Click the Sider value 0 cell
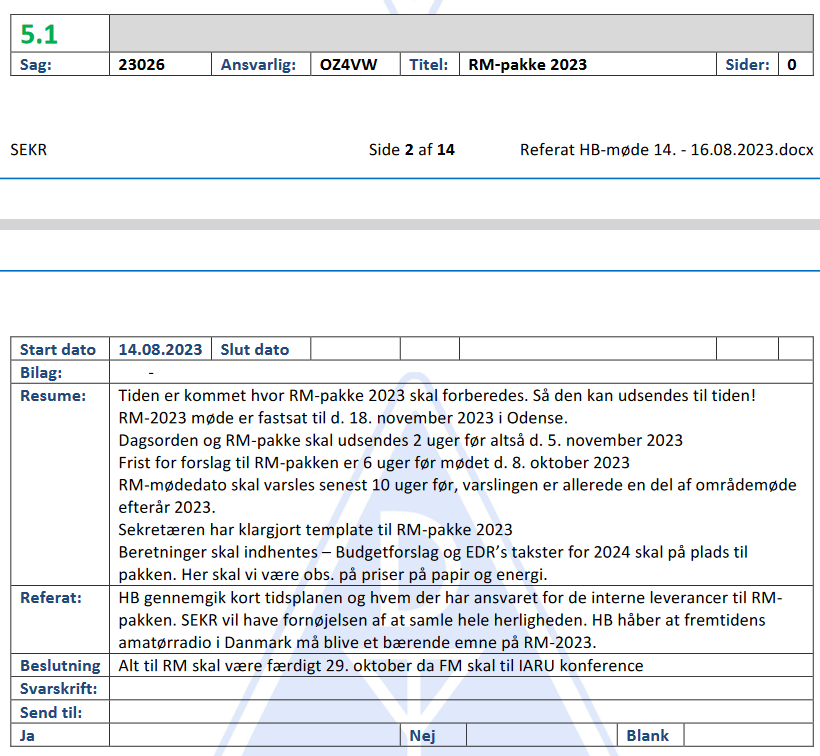This screenshot has height=756, width=820. pyautogui.click(x=792, y=65)
